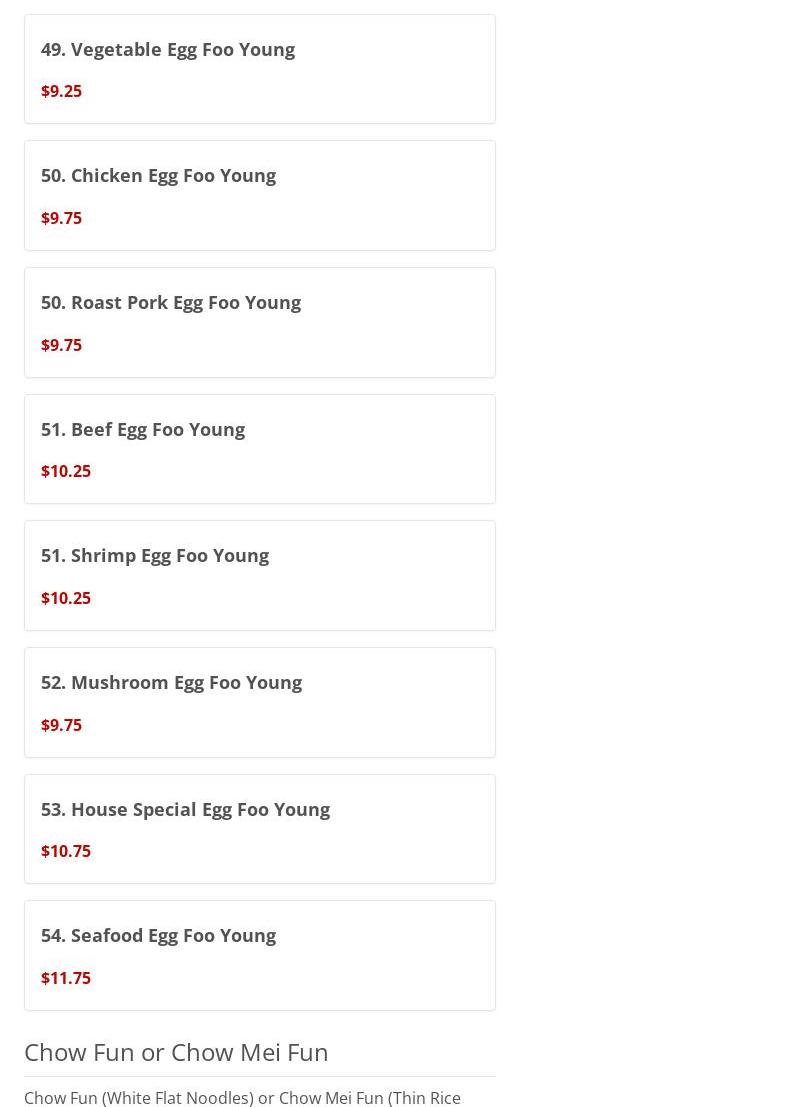Click the Chow Fun noodle description text

pyautogui.click(x=242, y=1097)
